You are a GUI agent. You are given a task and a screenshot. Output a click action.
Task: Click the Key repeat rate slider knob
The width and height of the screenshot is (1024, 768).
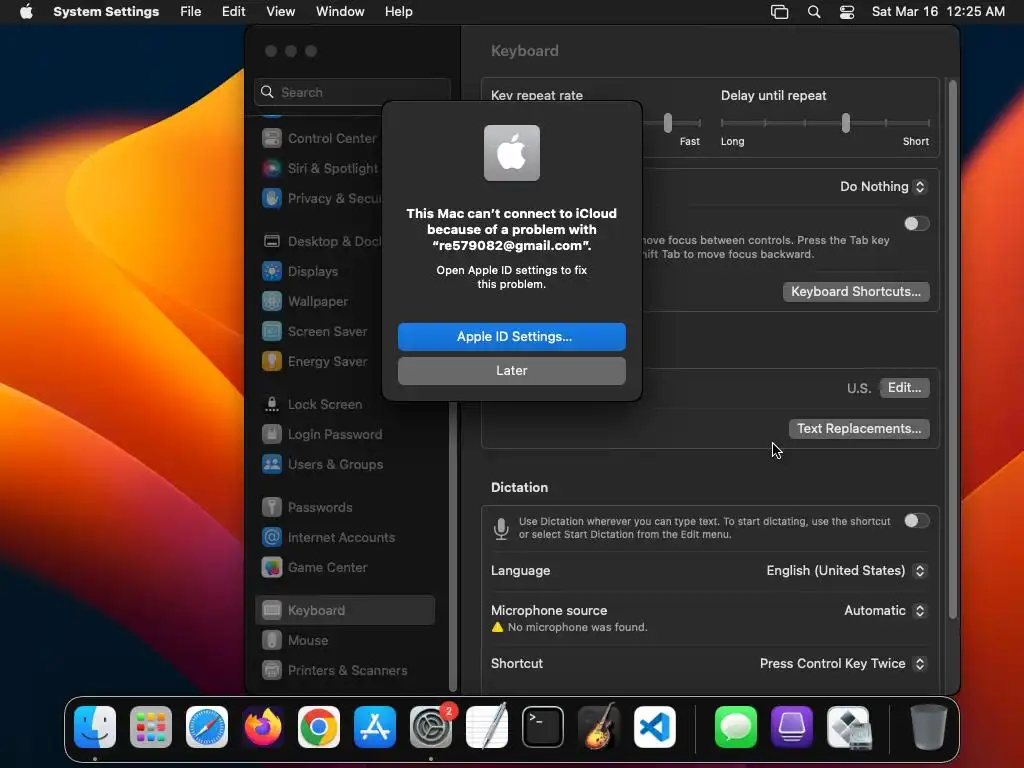click(x=667, y=123)
